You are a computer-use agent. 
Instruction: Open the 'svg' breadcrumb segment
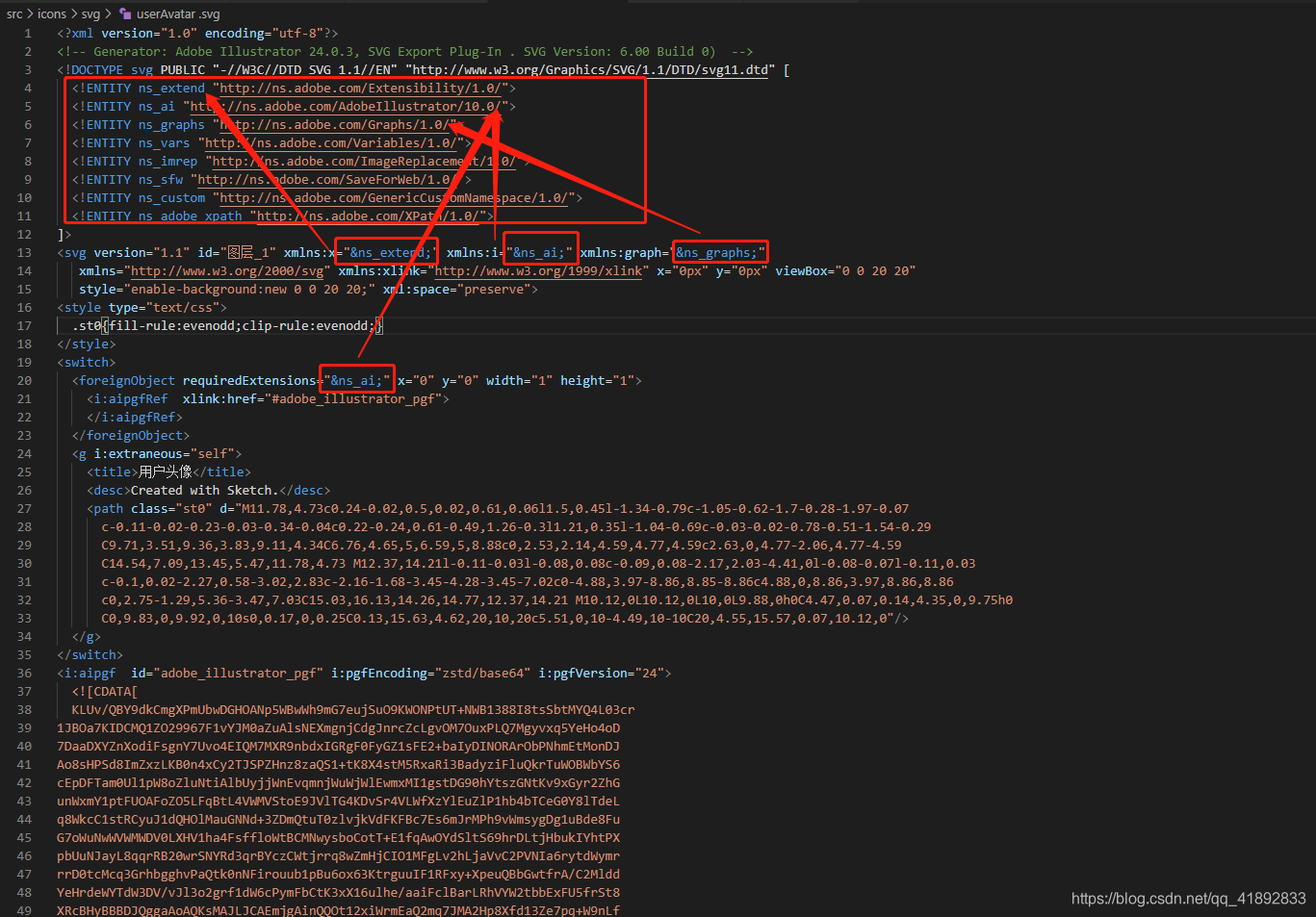[90, 14]
